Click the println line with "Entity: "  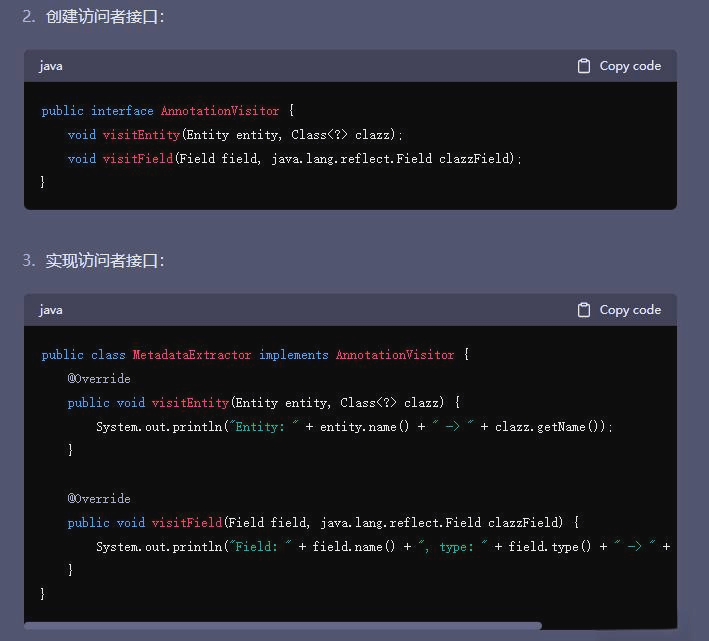(354, 427)
